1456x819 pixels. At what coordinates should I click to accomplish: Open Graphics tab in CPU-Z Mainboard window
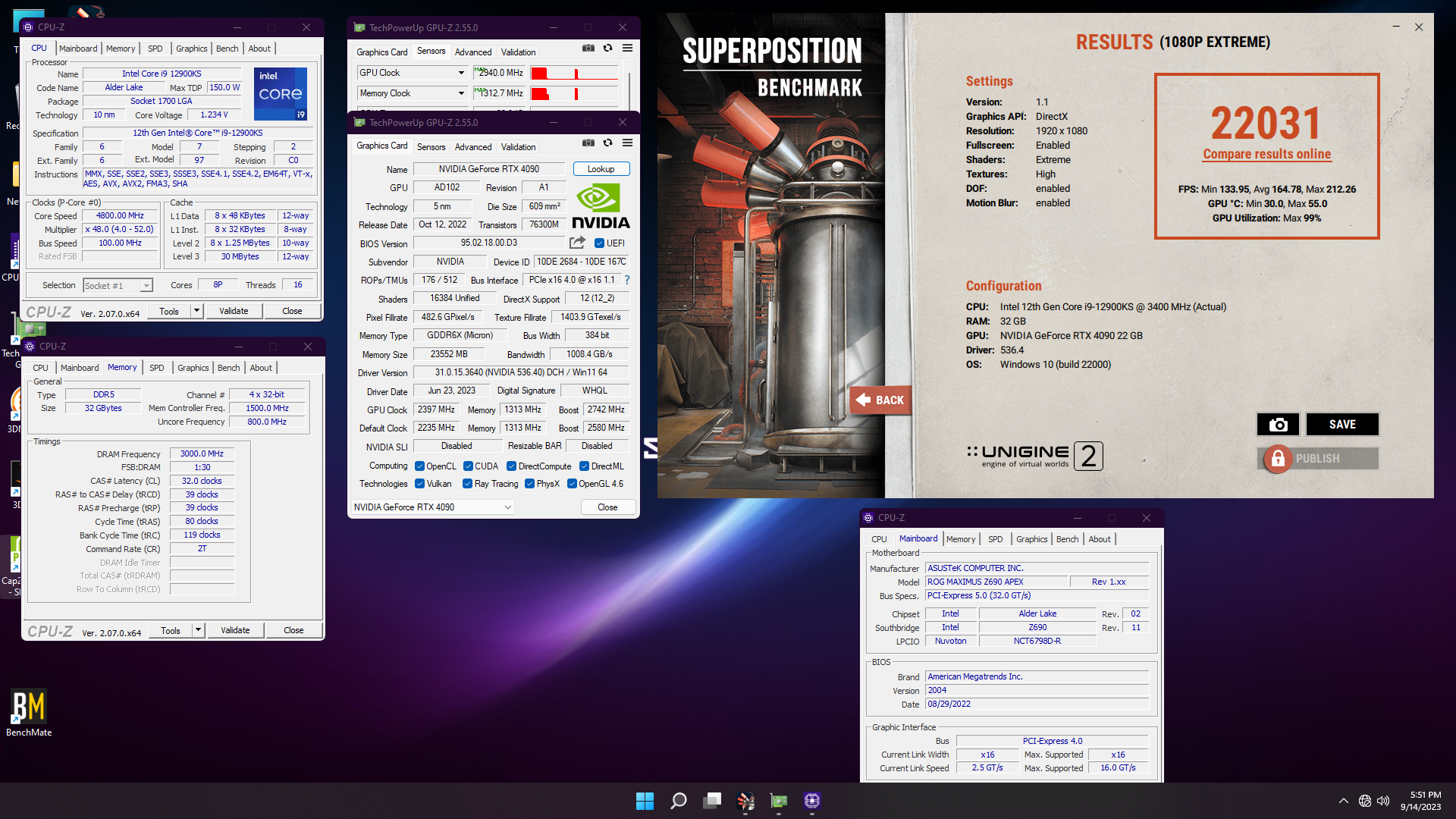pos(1031,539)
